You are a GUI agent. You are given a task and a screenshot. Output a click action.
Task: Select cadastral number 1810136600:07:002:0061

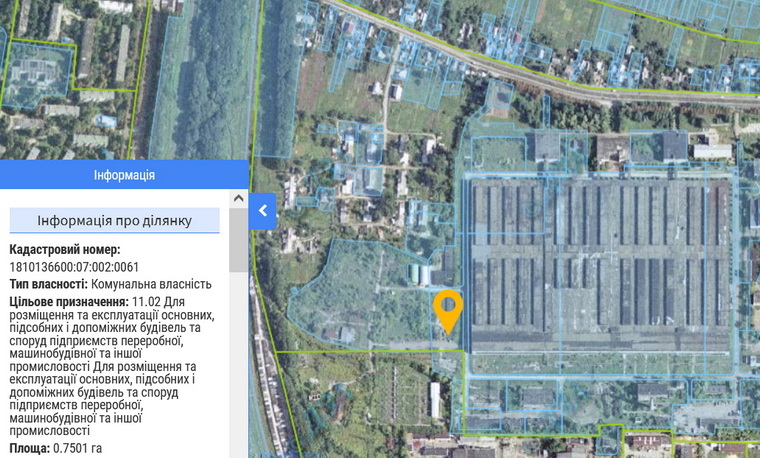pos(74,267)
